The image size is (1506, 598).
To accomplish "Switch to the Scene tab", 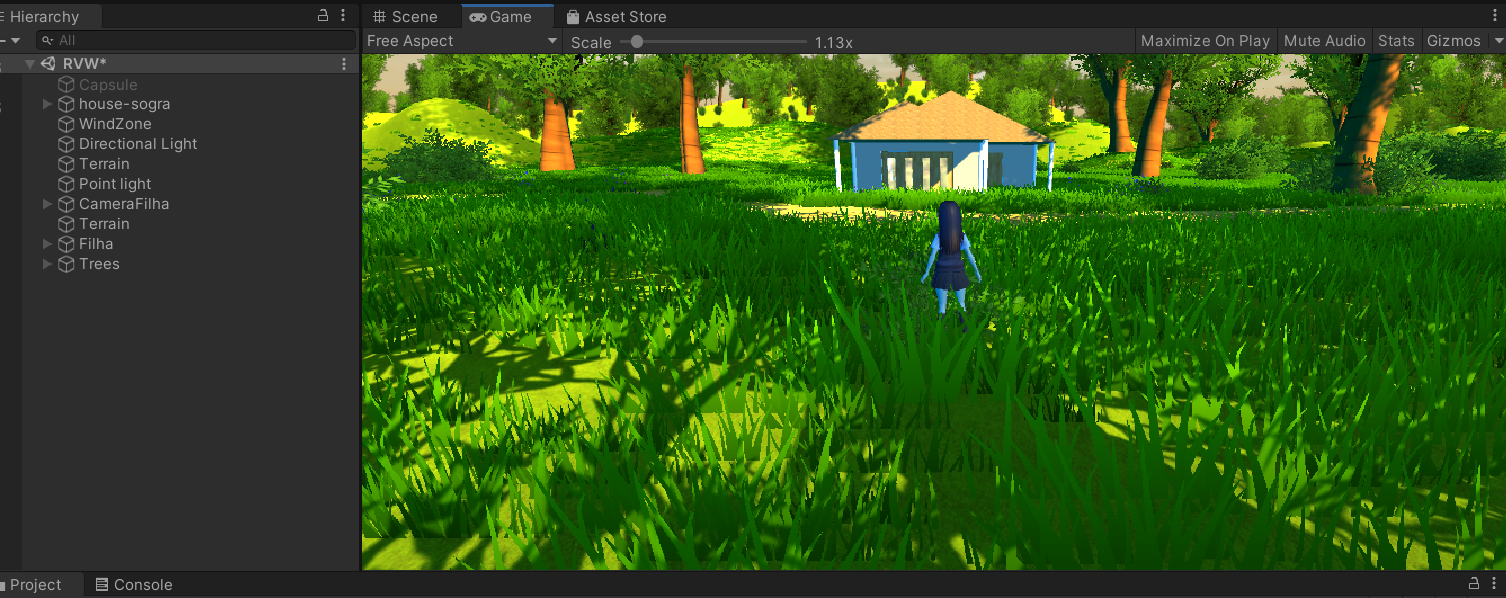I will pyautogui.click(x=405, y=17).
